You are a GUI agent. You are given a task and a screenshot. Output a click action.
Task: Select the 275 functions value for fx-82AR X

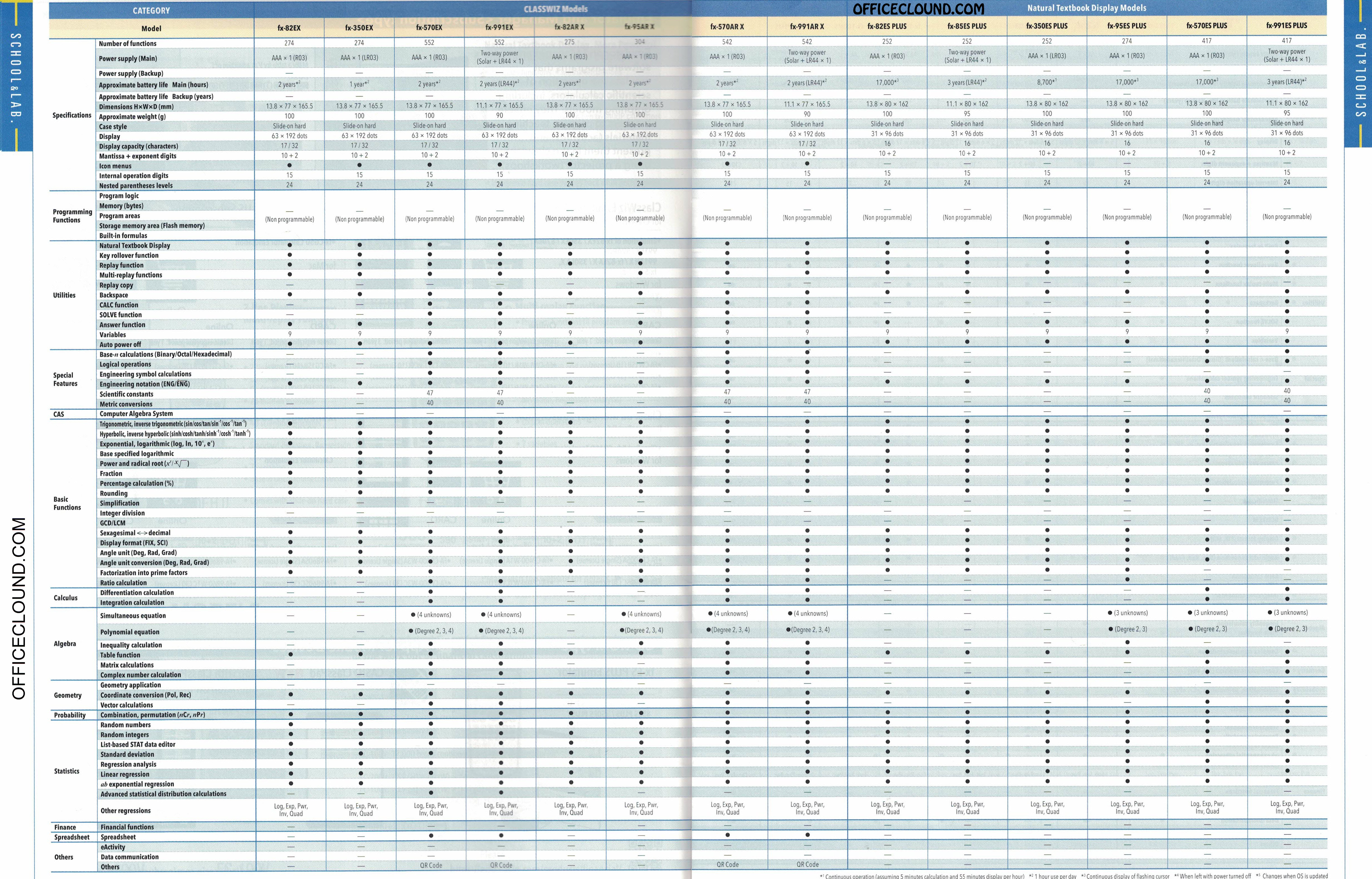(x=569, y=42)
